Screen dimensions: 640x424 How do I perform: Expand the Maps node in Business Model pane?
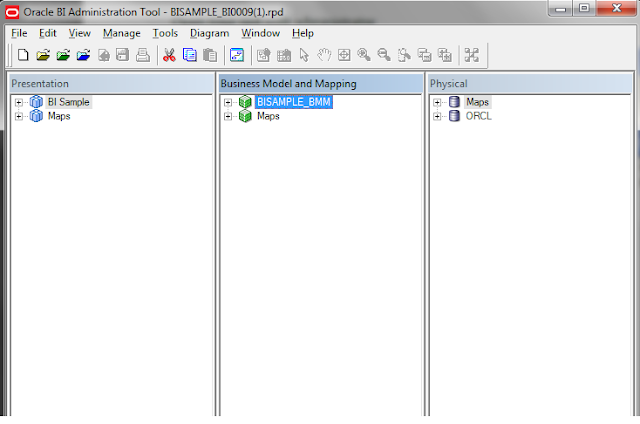tap(228, 117)
